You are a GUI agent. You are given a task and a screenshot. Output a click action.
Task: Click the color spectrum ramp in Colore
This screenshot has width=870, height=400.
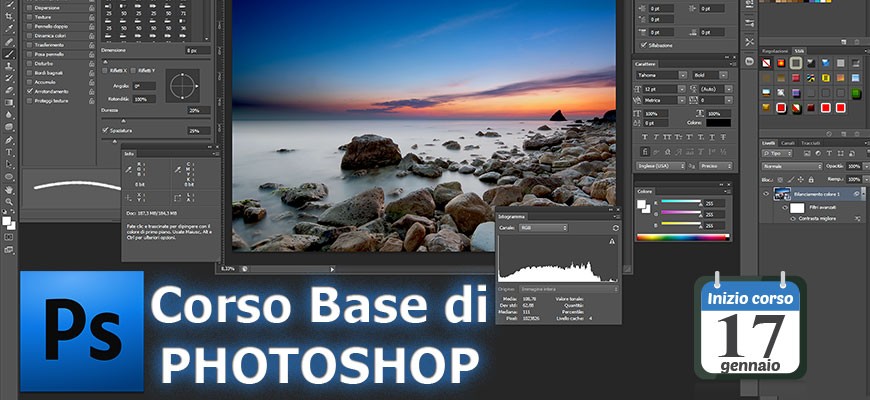(x=682, y=237)
